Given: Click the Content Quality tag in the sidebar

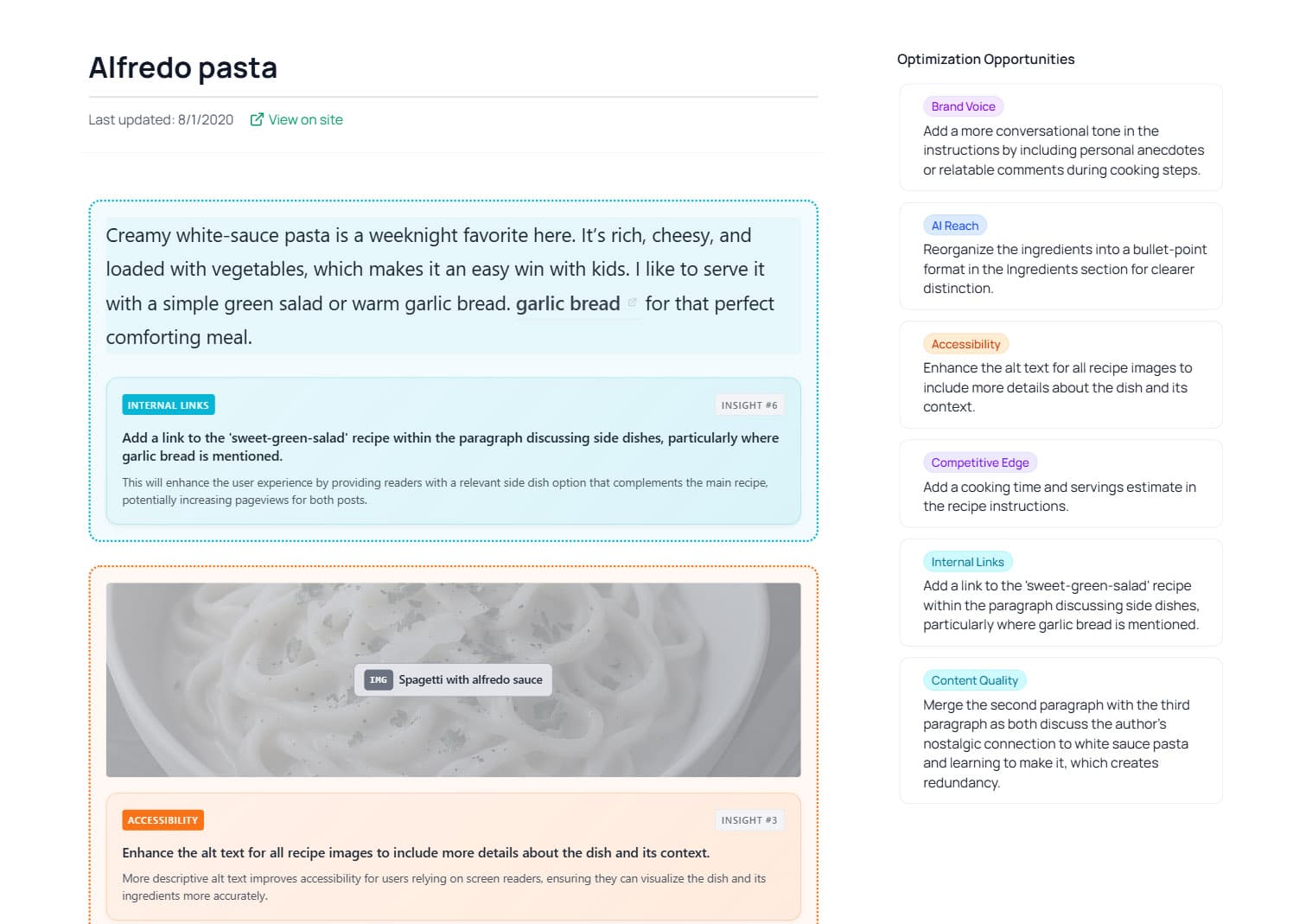Looking at the screenshot, I should point(975,680).
